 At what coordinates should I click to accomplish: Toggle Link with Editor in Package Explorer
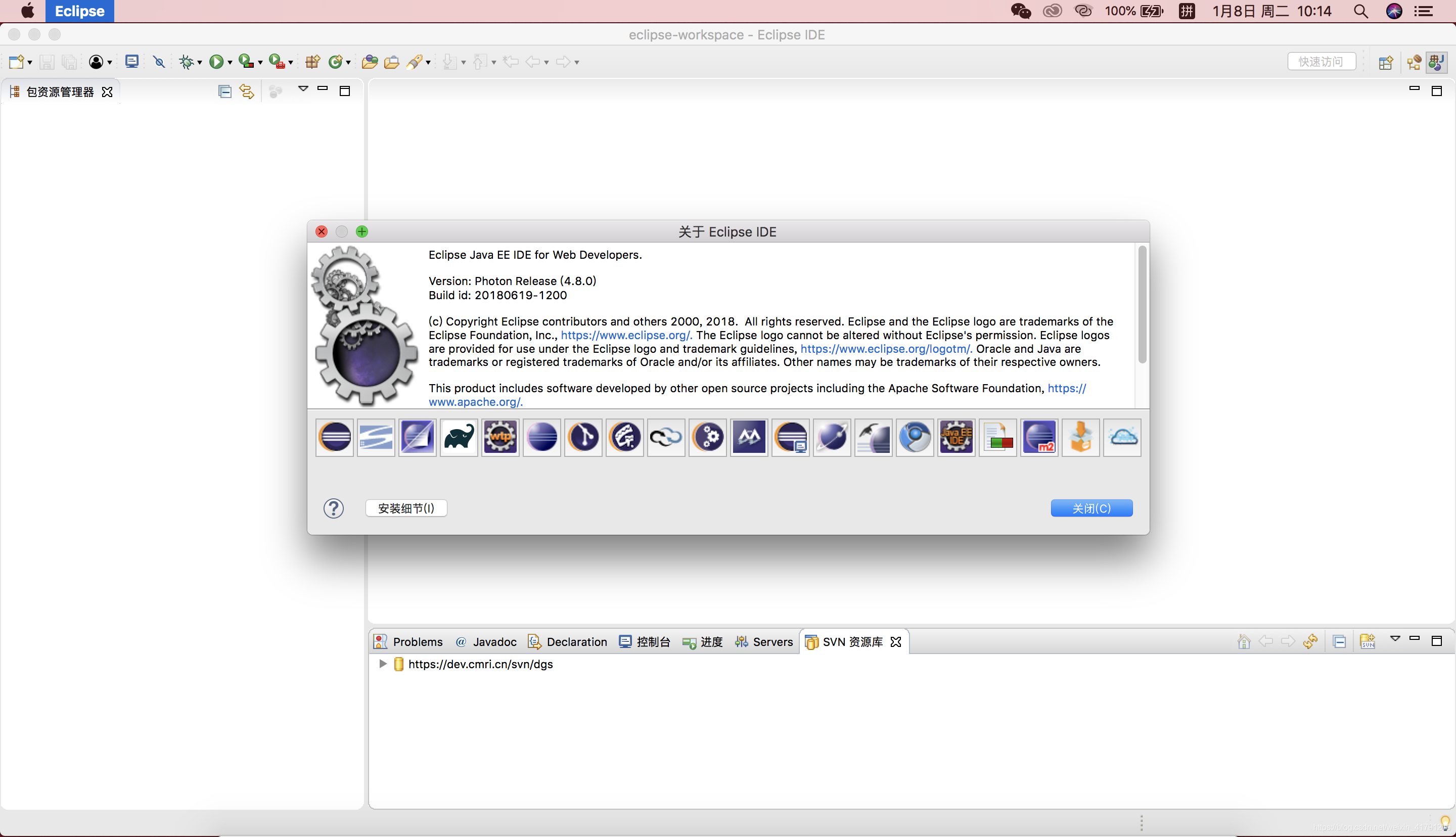tap(247, 91)
